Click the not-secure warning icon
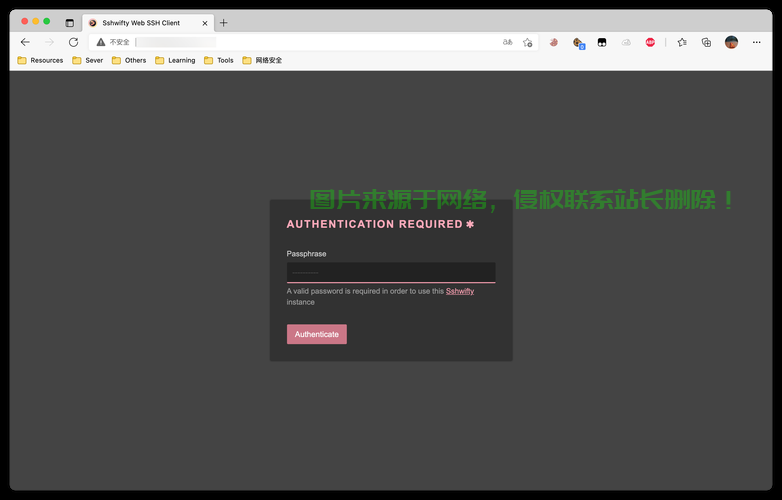782x500 pixels. coord(101,42)
